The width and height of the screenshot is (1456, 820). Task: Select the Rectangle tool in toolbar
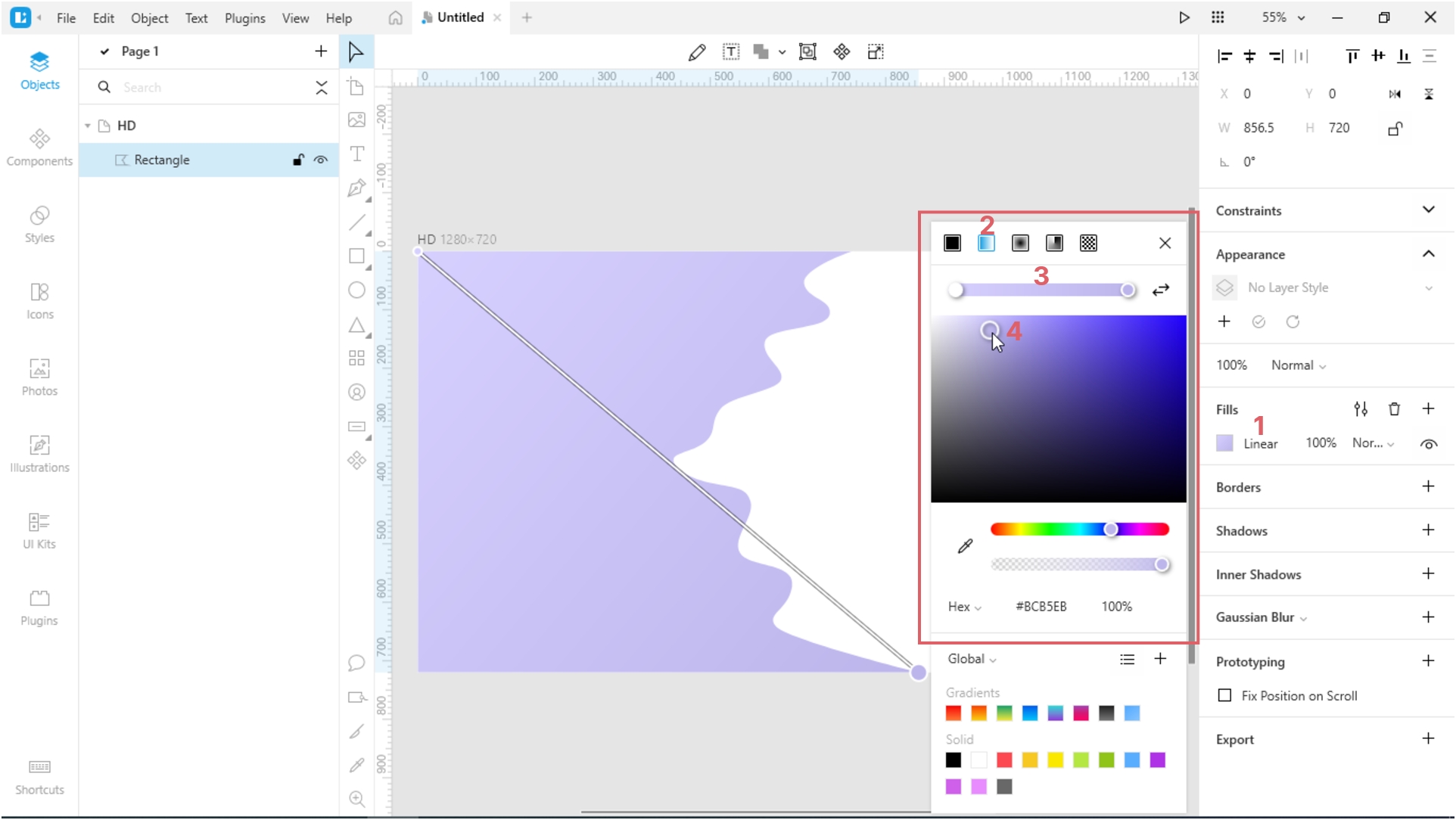(x=357, y=256)
